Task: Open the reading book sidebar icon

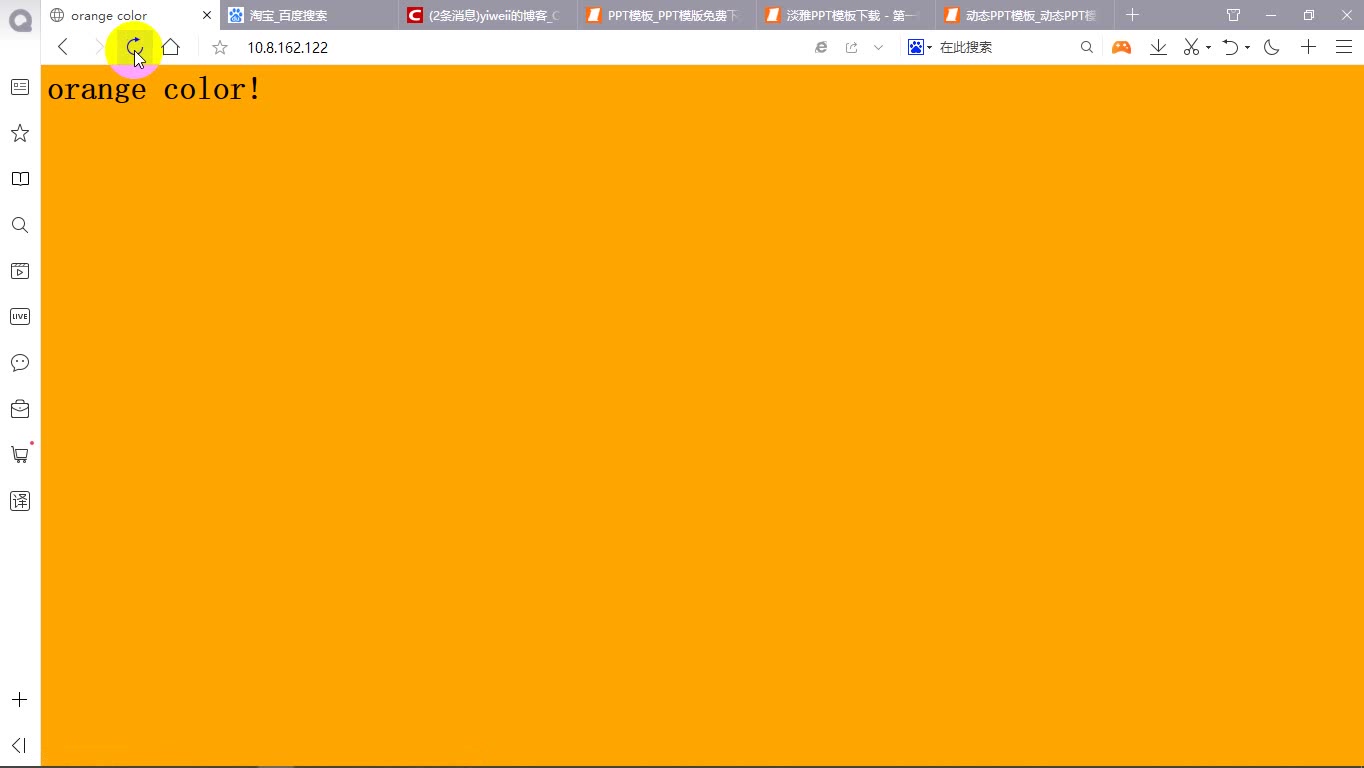Action: [x=20, y=179]
